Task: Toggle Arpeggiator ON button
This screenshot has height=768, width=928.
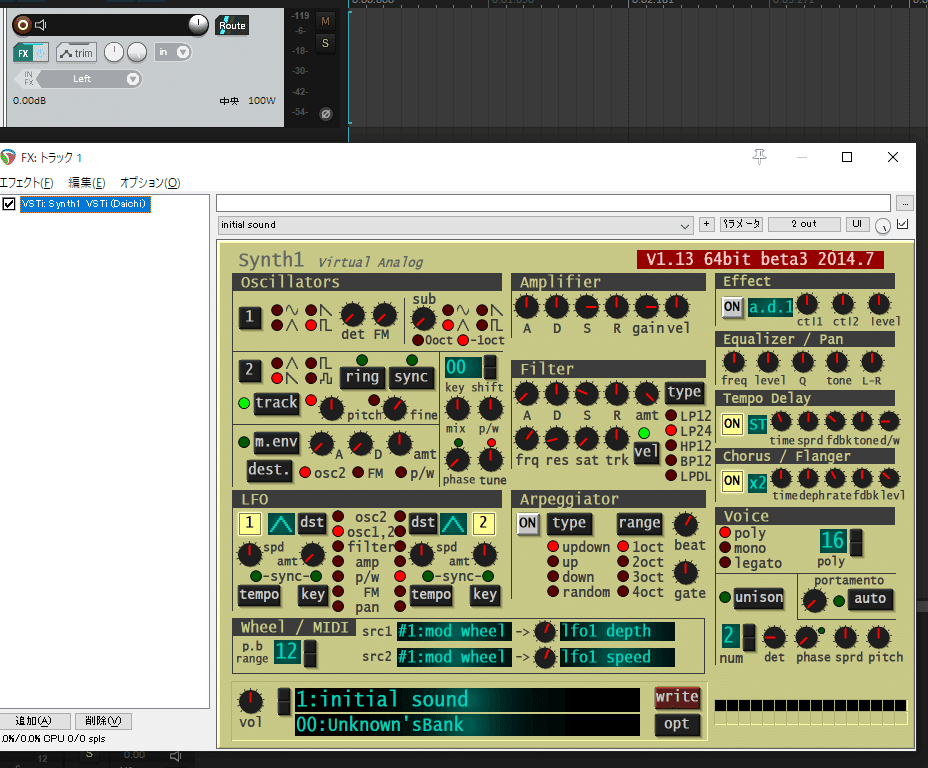Action: pos(527,524)
